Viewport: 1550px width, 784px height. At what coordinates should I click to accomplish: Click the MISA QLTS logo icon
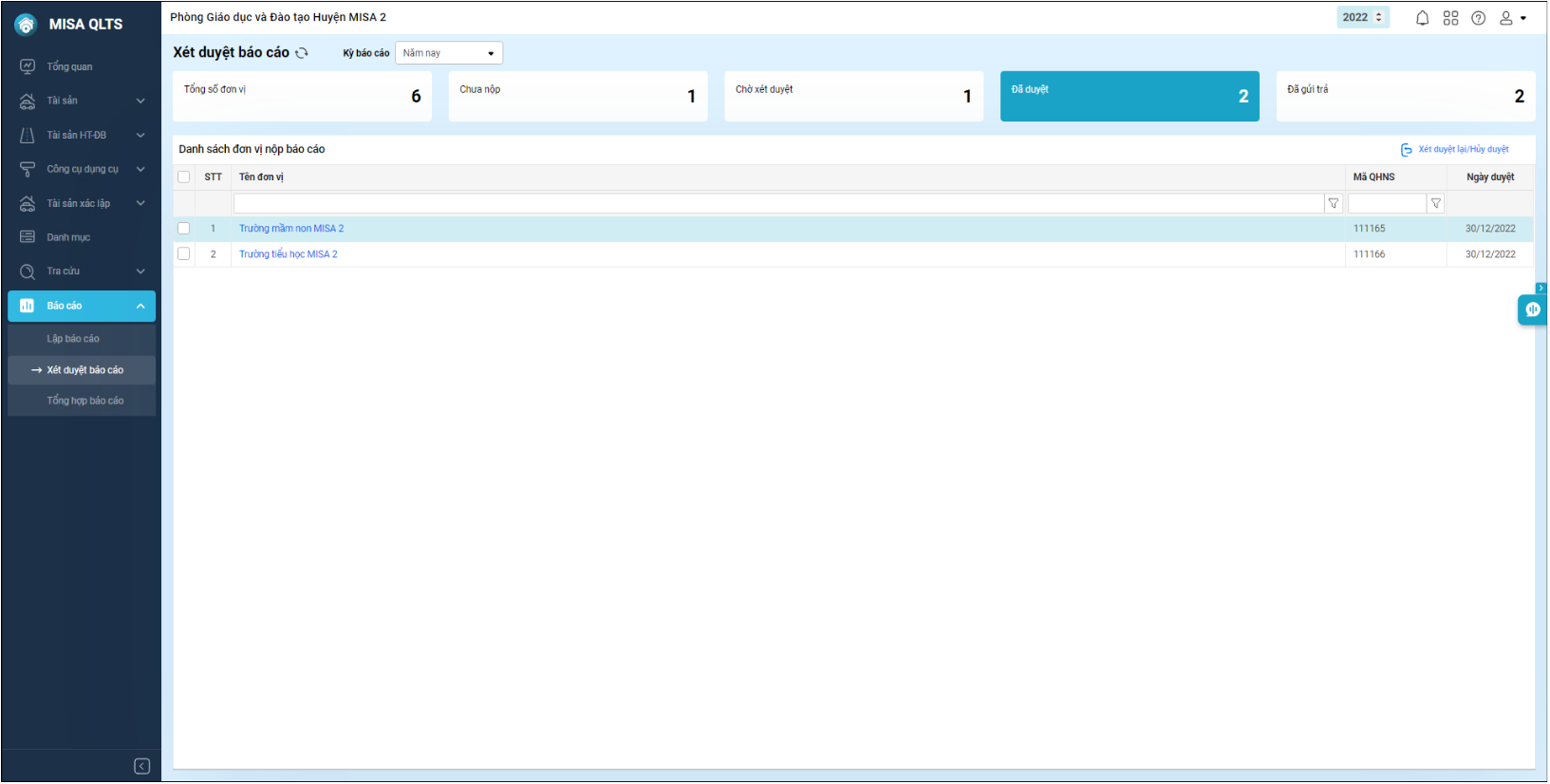[26, 25]
